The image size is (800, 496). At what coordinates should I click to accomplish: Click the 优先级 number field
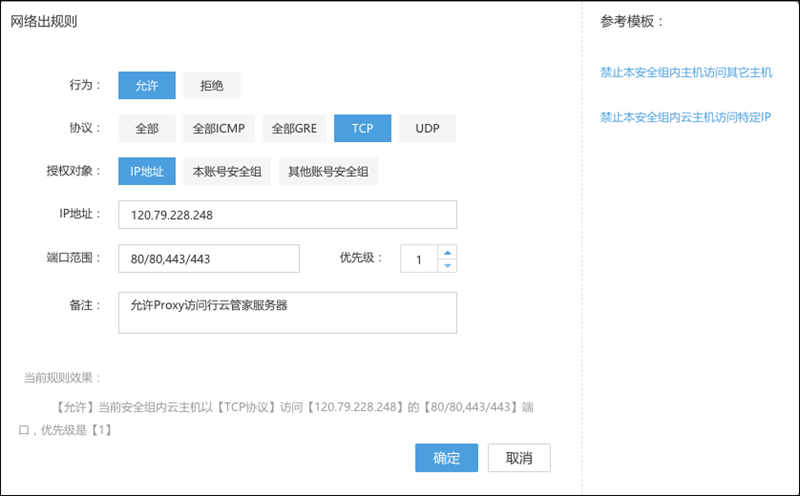(419, 259)
